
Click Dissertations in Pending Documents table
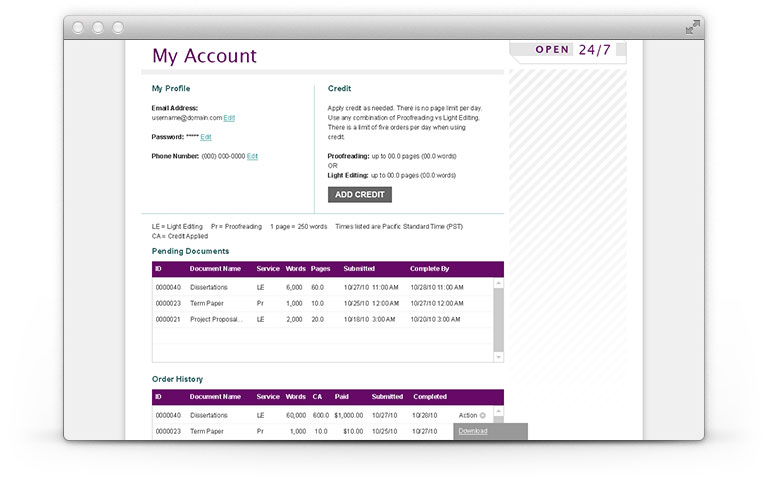(x=209, y=288)
